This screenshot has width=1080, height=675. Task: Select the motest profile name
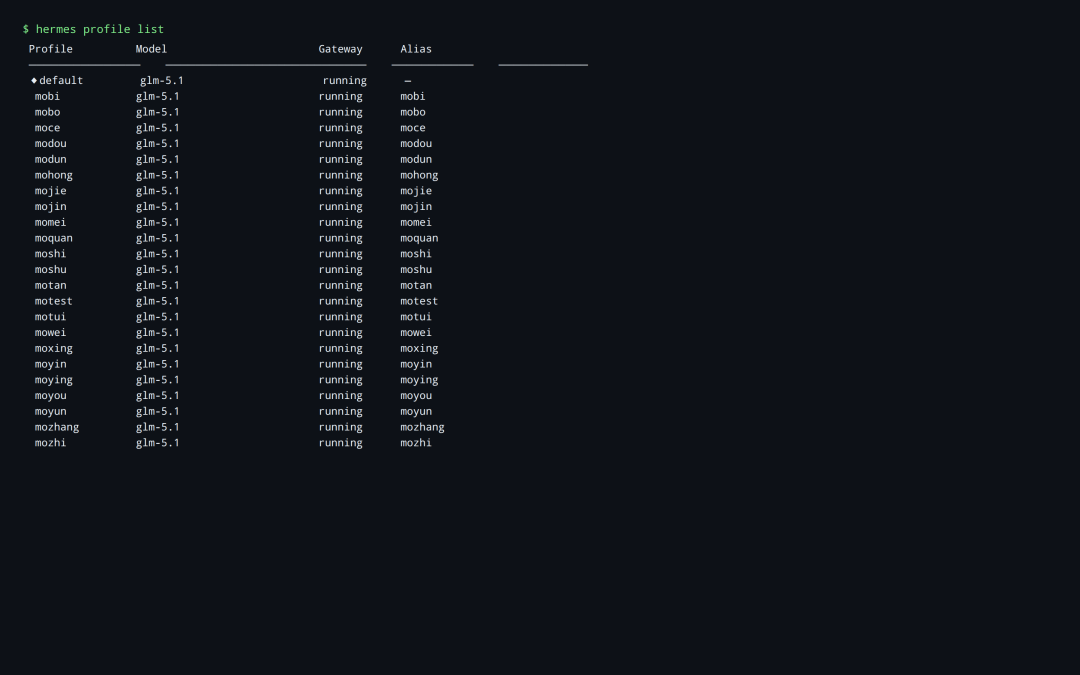[x=53, y=300]
